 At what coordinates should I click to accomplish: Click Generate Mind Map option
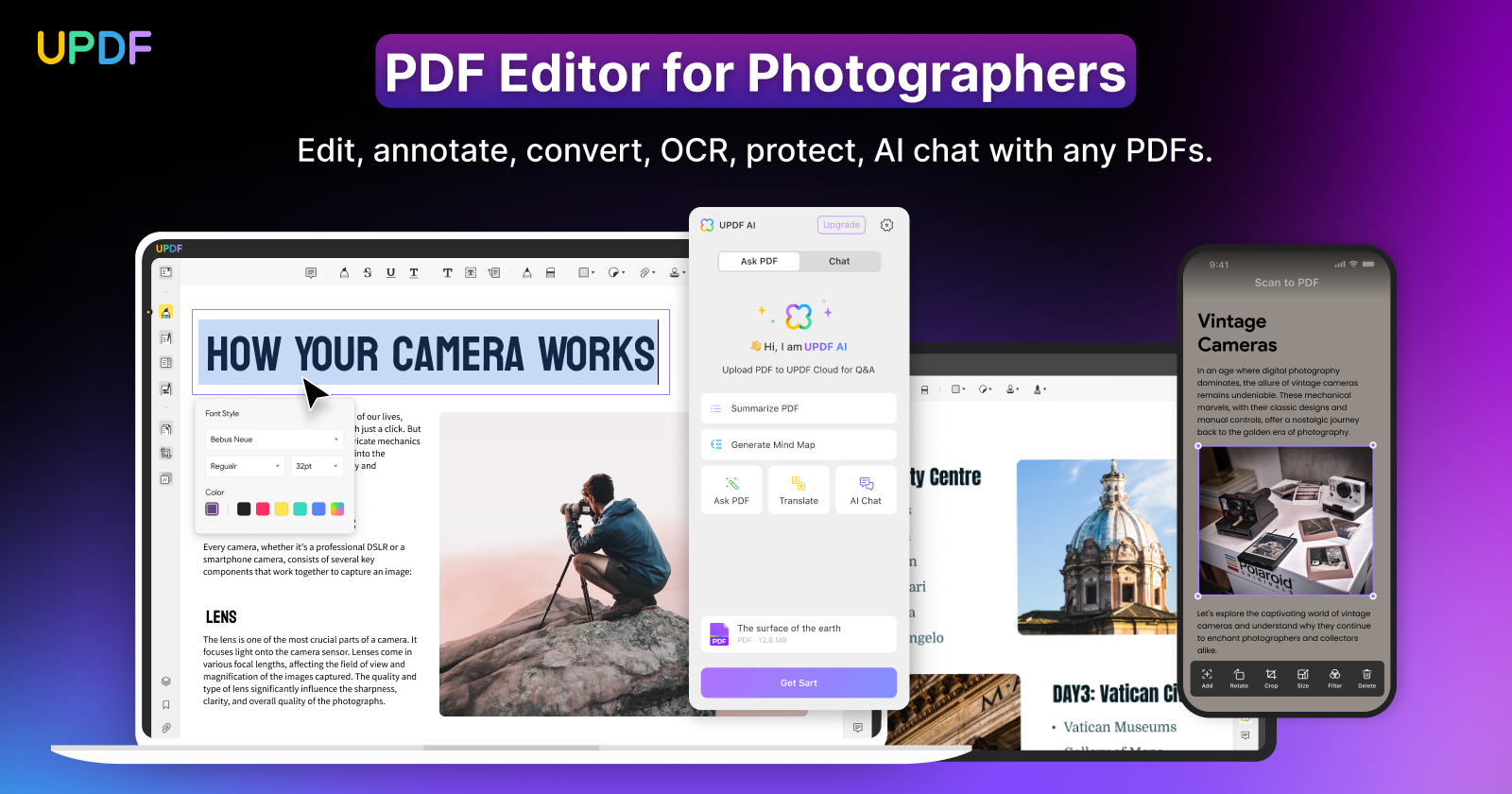[799, 444]
